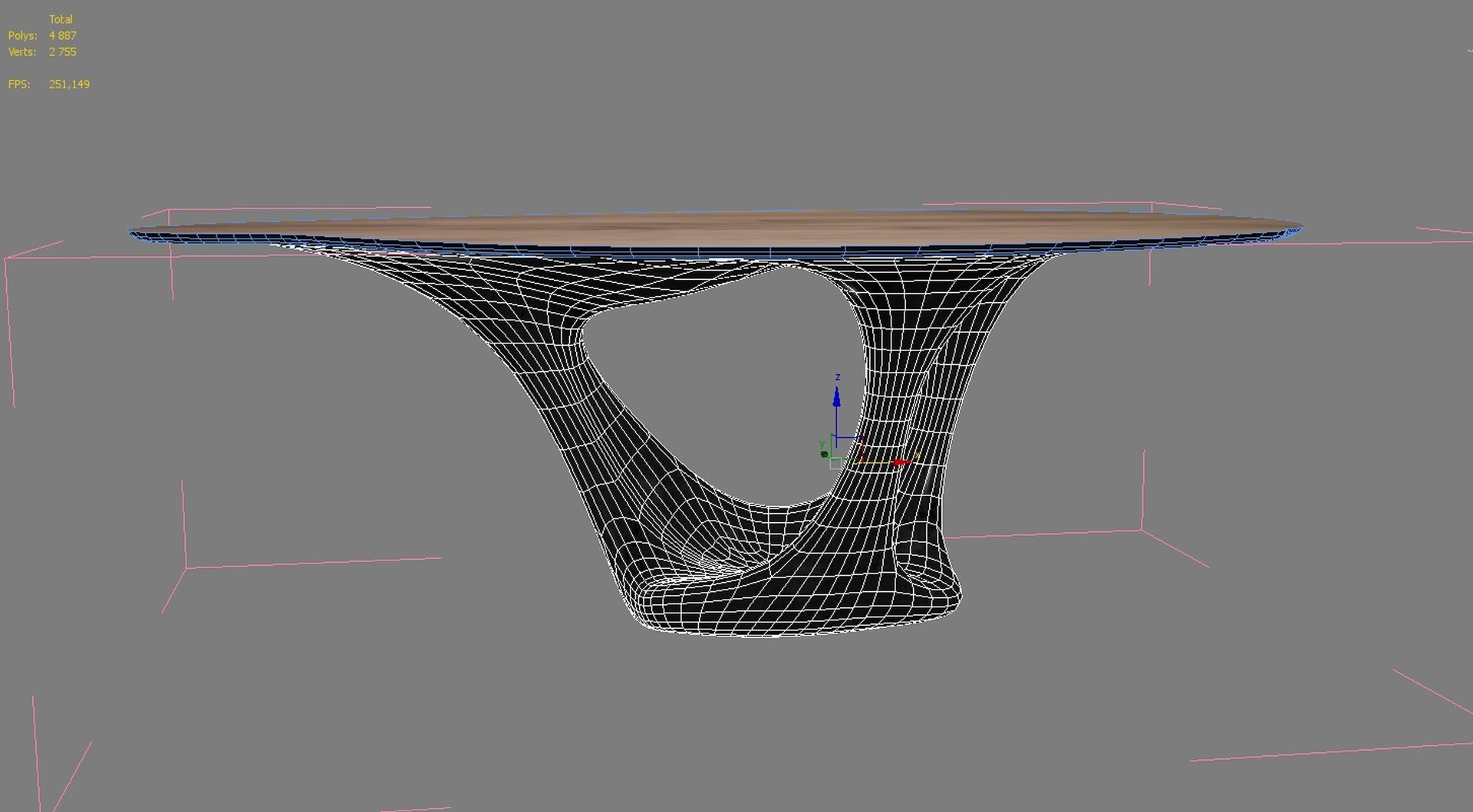The height and width of the screenshot is (812, 1473).
Task: Click the green Y axis handle of the gizmo
Action: point(824,454)
